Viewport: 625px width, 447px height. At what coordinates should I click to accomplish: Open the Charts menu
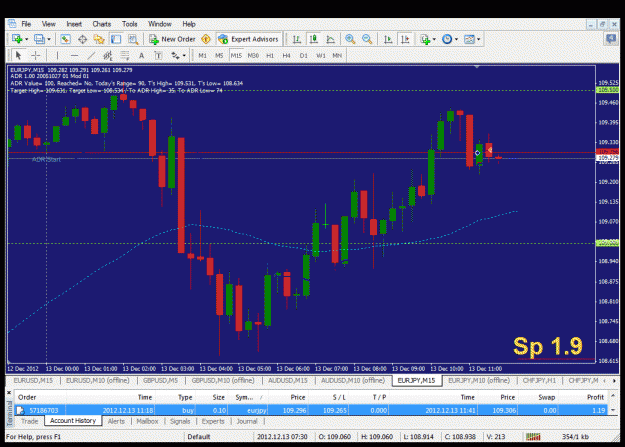click(102, 24)
